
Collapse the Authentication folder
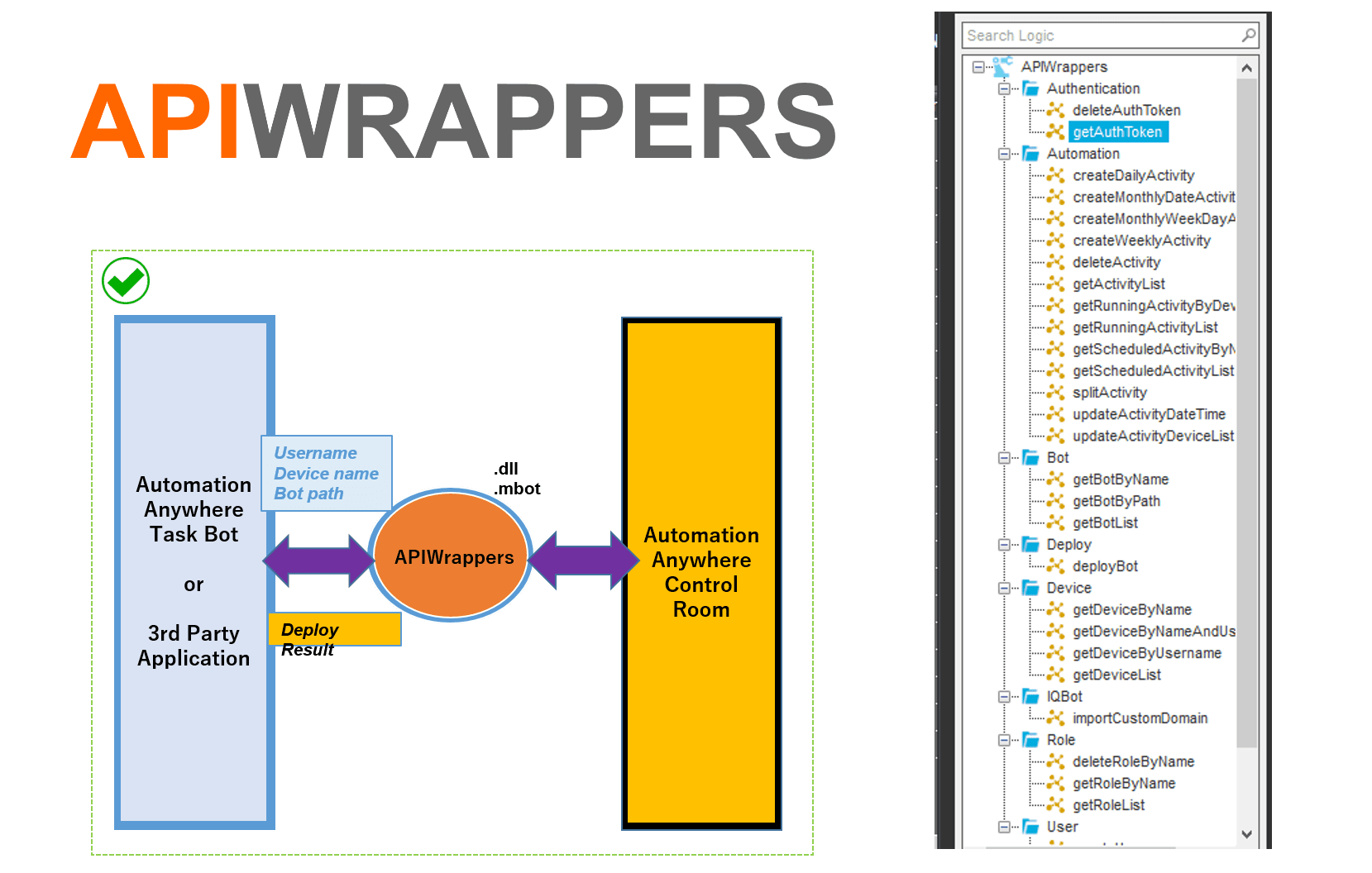pyautogui.click(x=1004, y=88)
